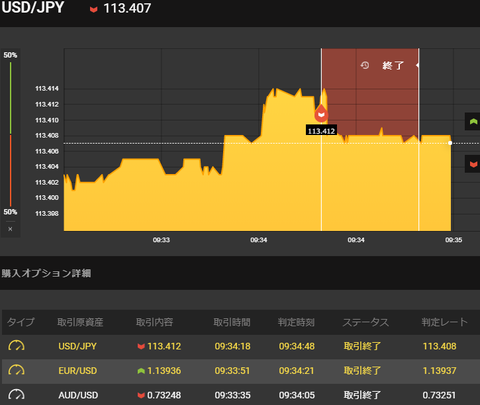
Task: Click the clock history icon next to 終了
Action: (365, 65)
